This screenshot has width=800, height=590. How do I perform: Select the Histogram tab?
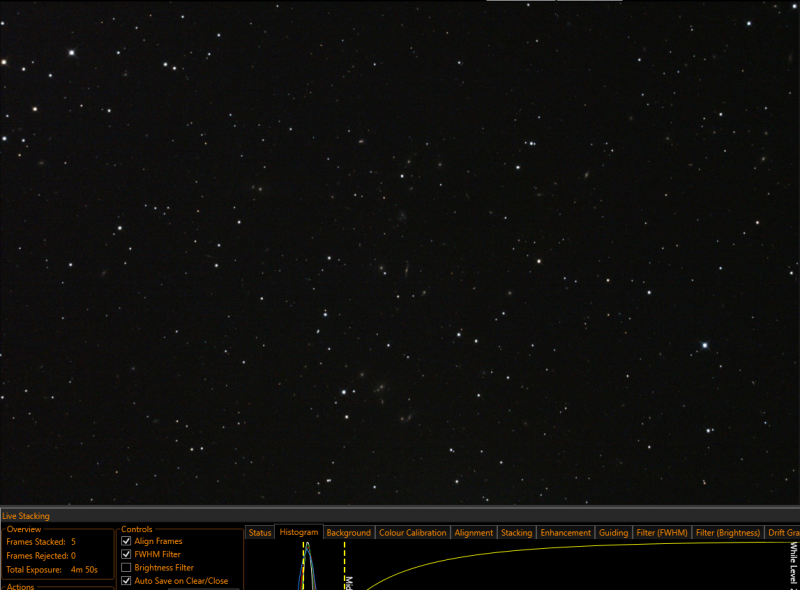click(299, 532)
